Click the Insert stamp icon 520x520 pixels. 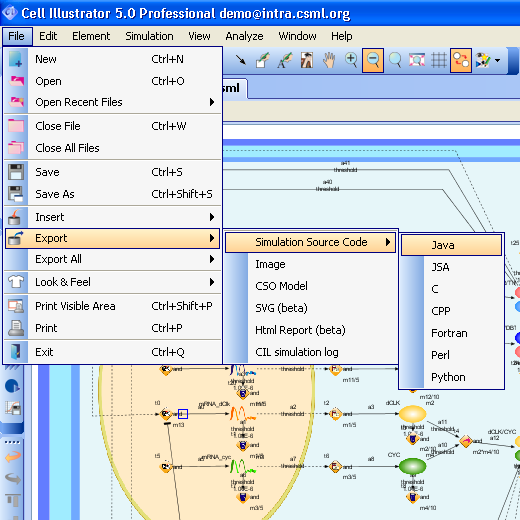point(15,217)
